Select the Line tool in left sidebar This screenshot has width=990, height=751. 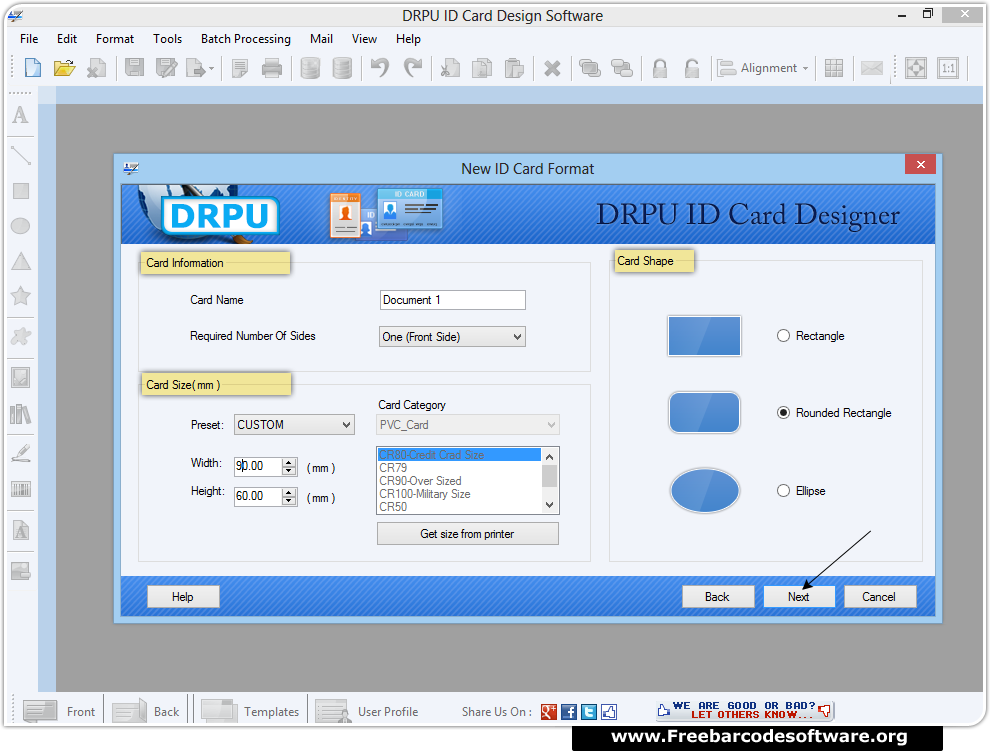21,155
